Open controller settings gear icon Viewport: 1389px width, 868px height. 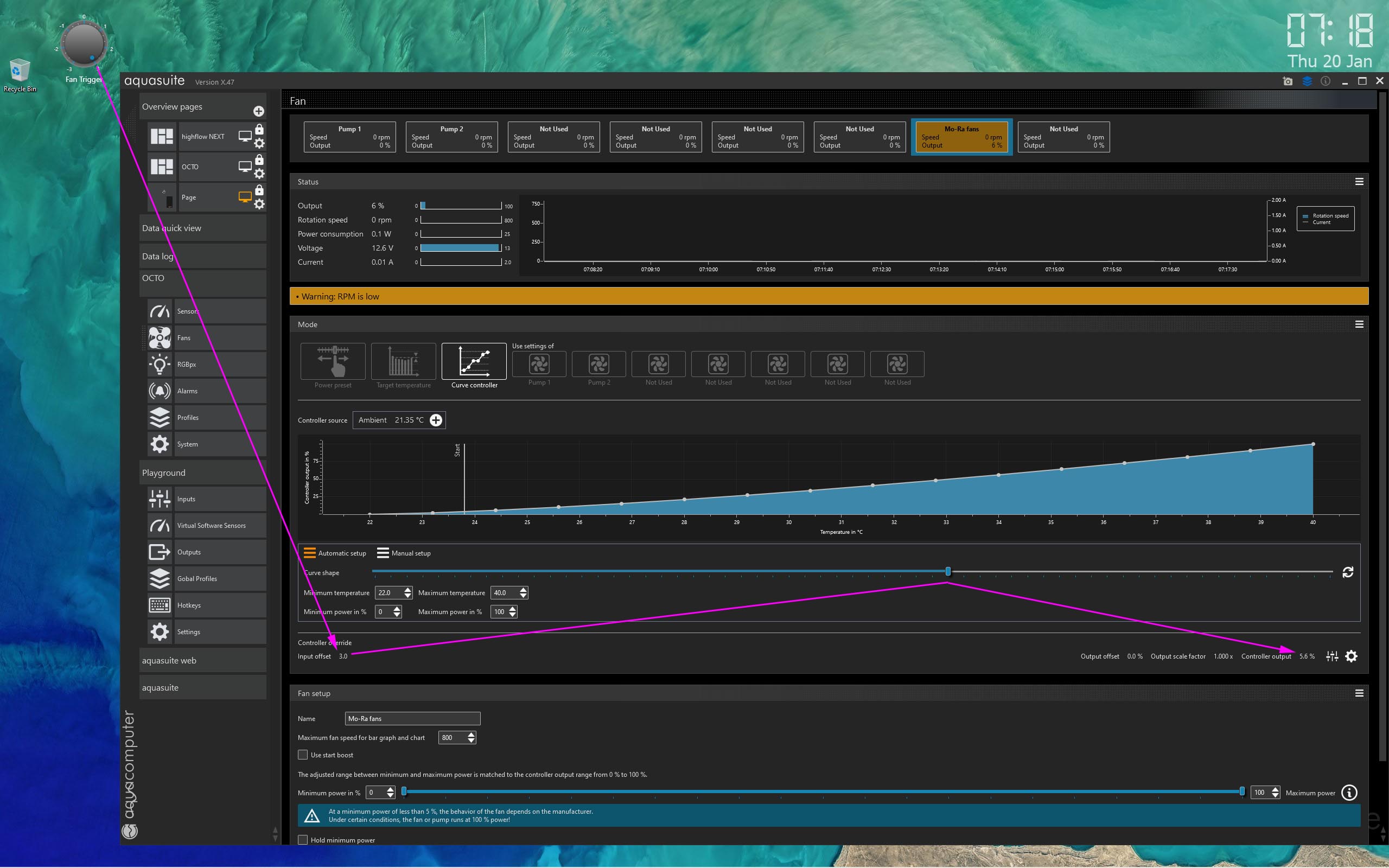pyautogui.click(x=1351, y=656)
